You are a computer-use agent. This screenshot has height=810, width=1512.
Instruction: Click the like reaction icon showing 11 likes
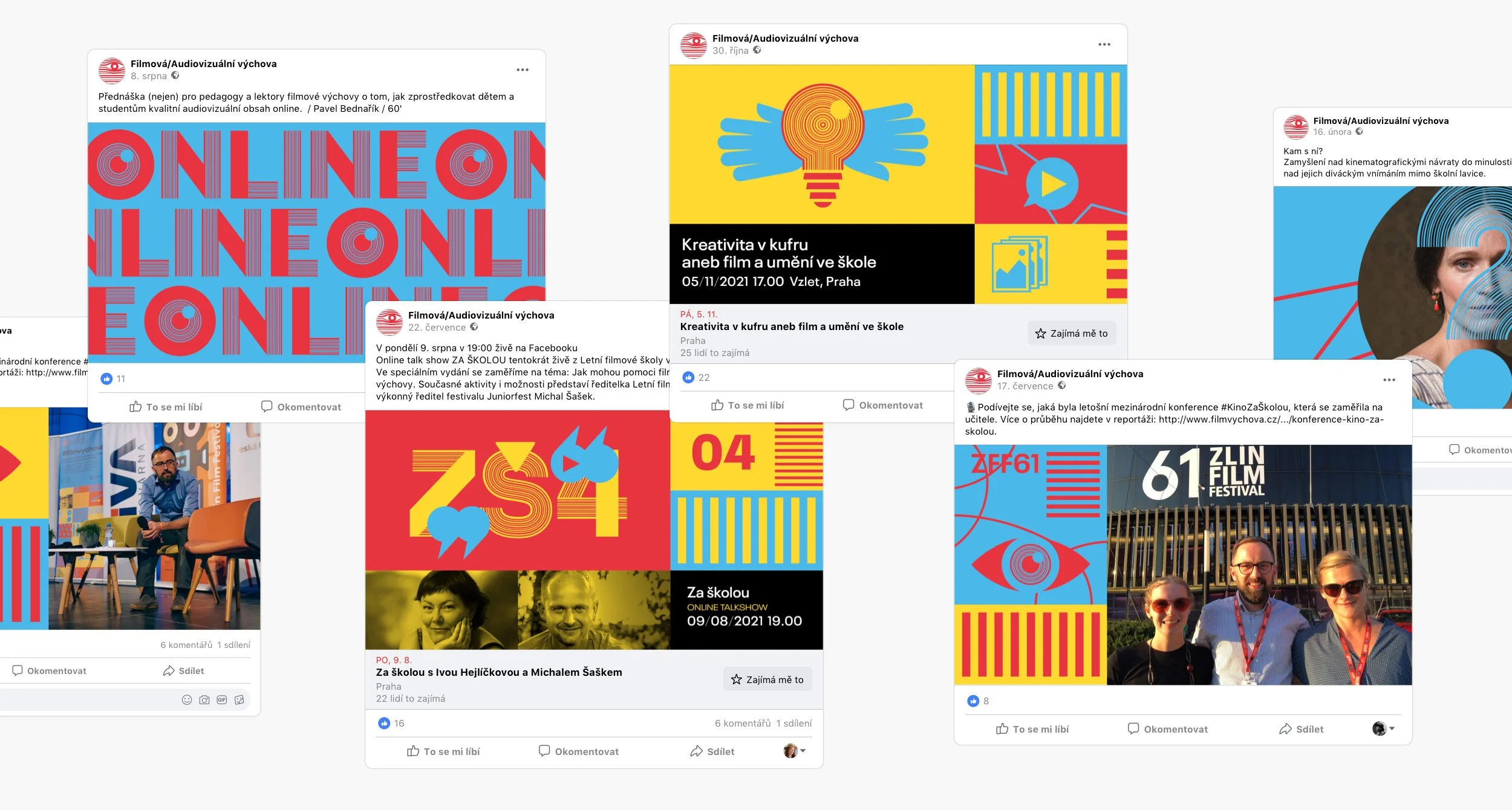point(106,379)
